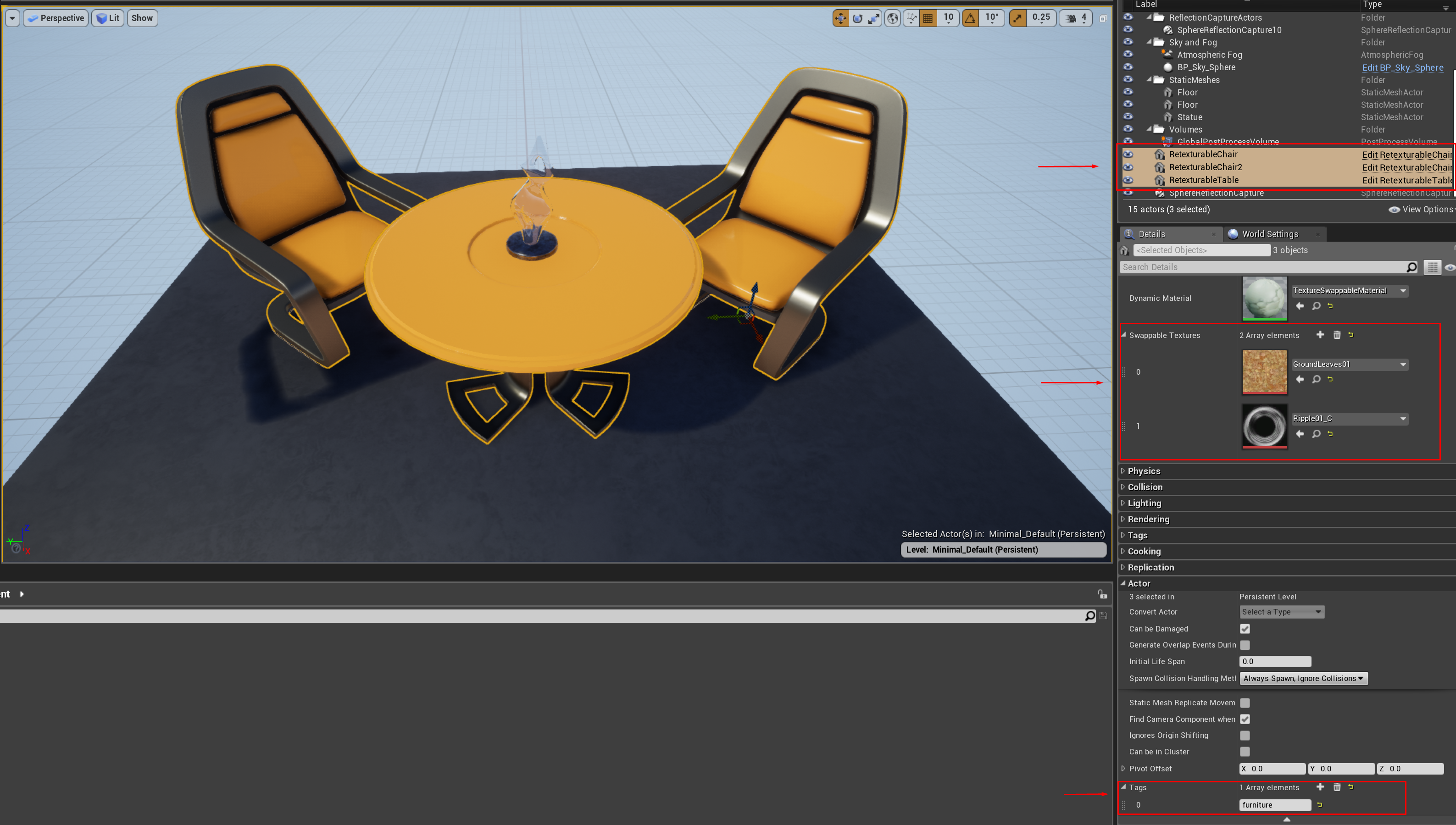Toggle grid snapping icon in viewport toolbar
The width and height of the screenshot is (1456, 825).
pos(928,18)
